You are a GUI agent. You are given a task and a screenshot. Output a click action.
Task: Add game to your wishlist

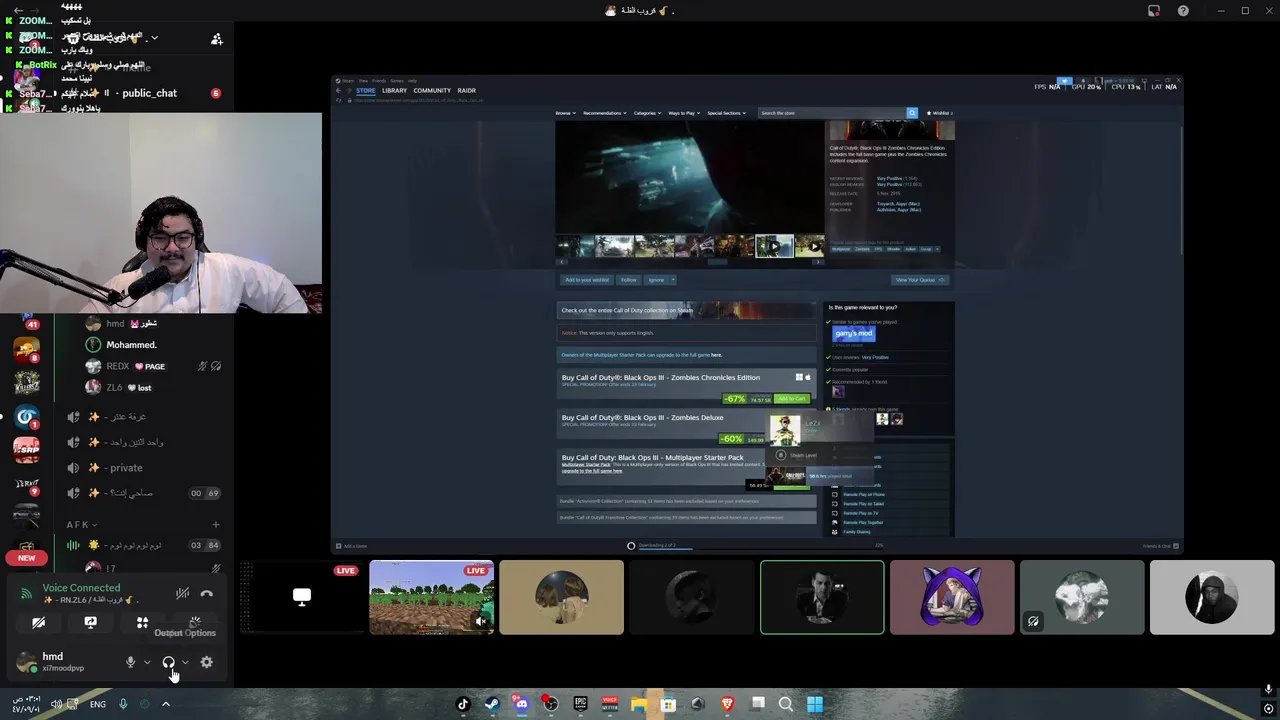[x=586, y=280]
